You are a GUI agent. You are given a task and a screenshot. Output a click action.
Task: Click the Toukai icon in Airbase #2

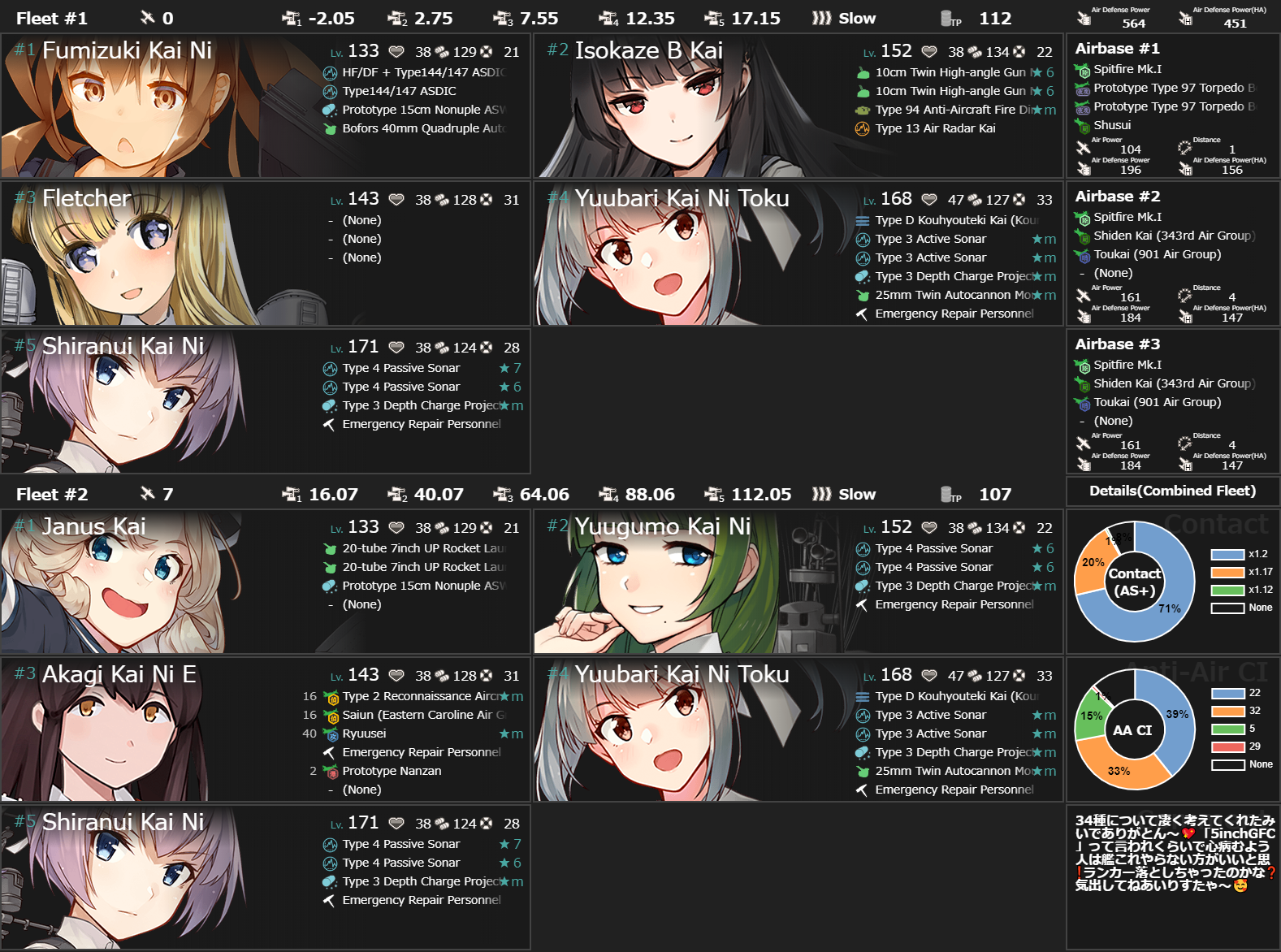point(1082,254)
